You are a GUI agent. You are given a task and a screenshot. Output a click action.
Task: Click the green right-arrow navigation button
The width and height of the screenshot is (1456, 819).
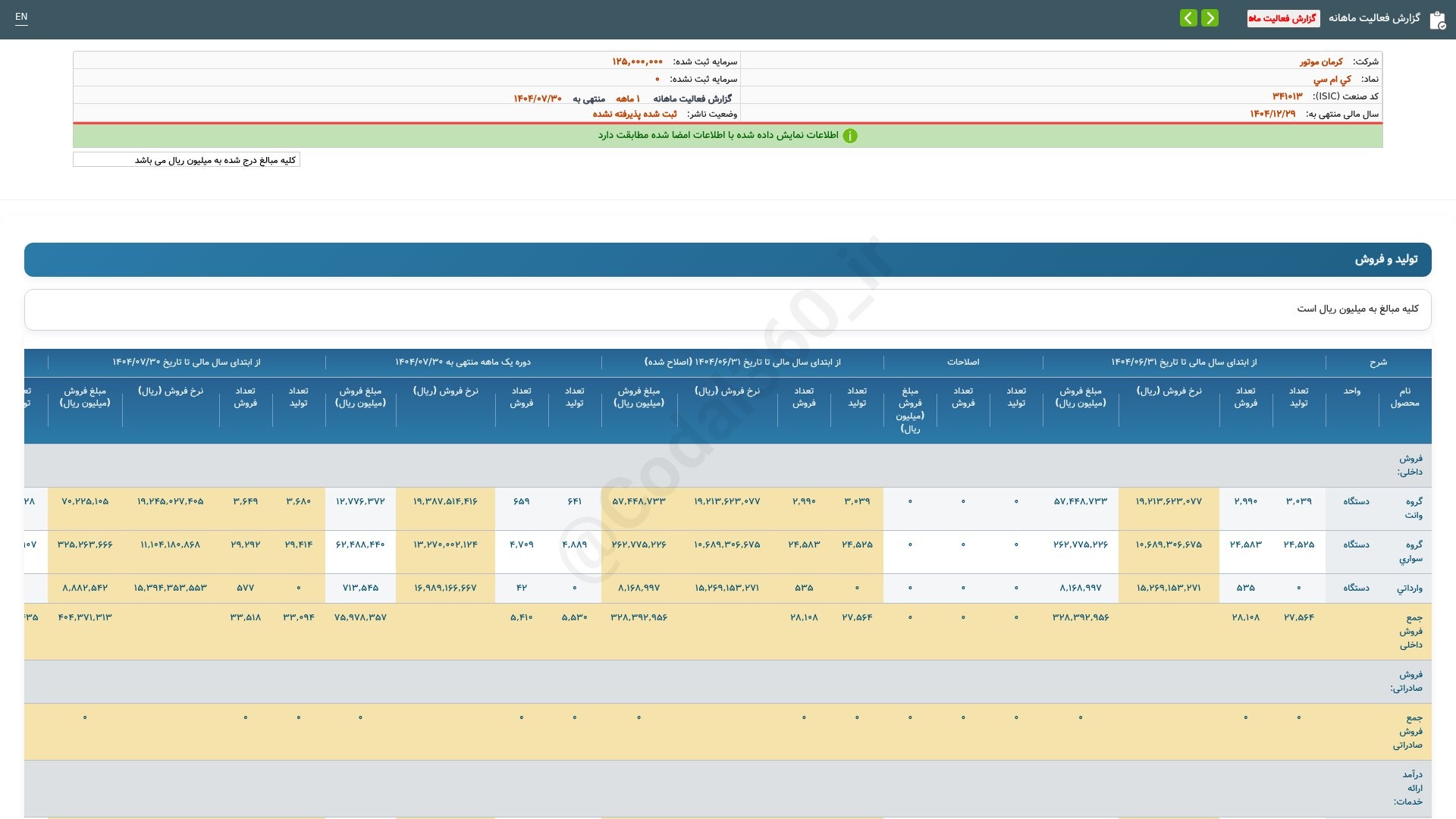coord(1210,17)
